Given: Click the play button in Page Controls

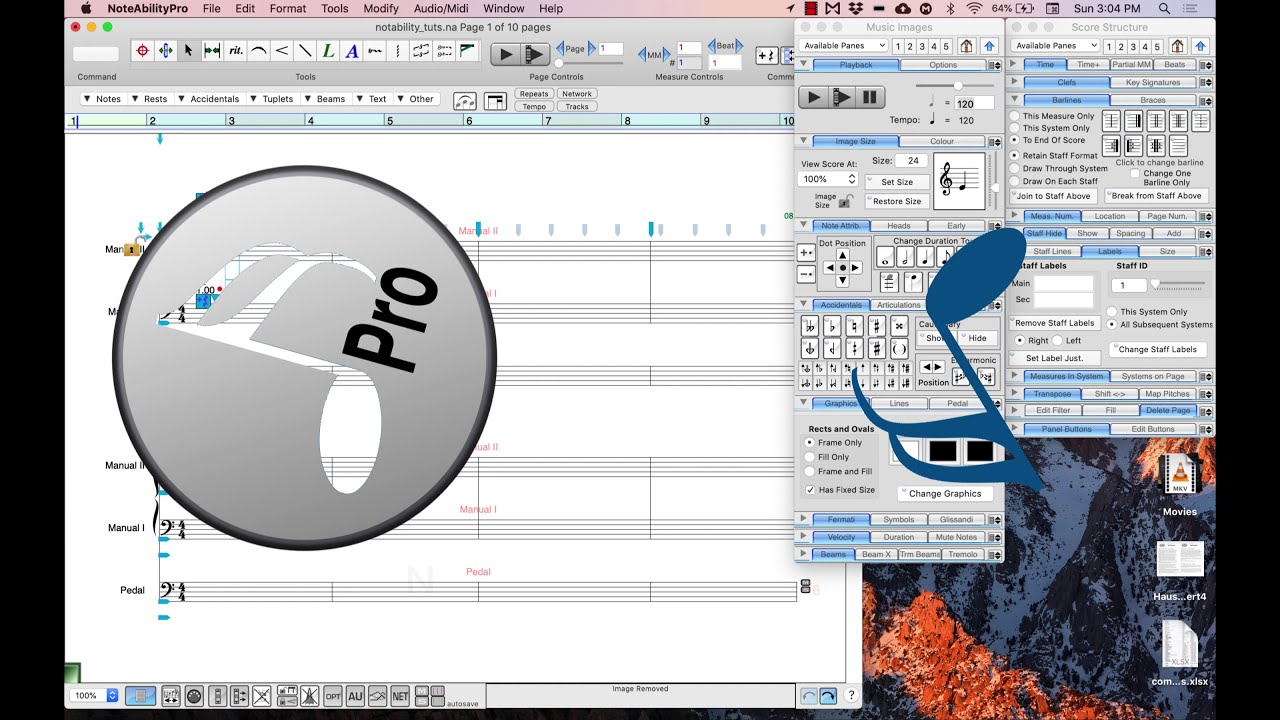Looking at the screenshot, I should click(x=506, y=54).
